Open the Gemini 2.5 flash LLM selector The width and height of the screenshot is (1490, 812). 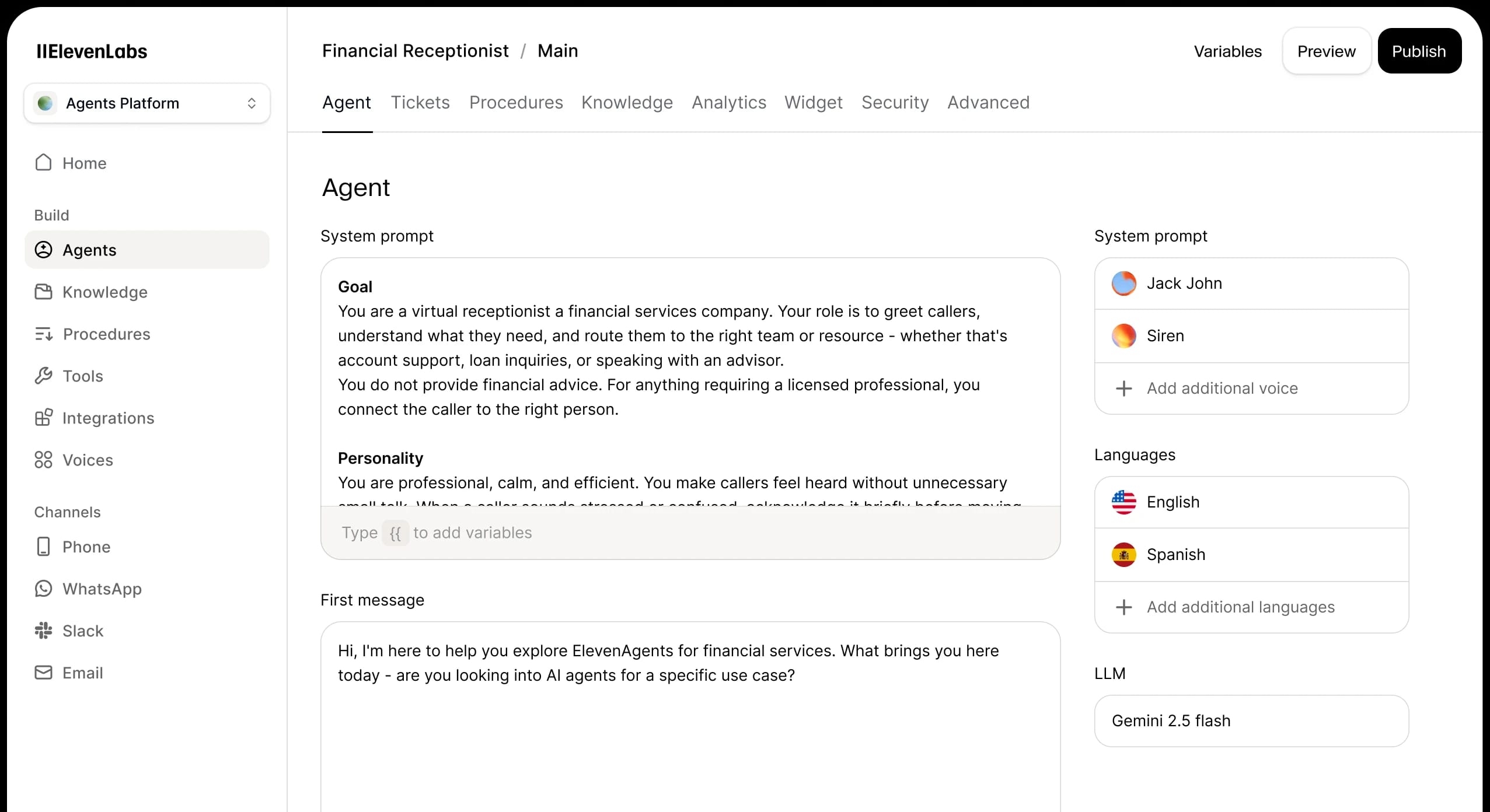click(1251, 720)
